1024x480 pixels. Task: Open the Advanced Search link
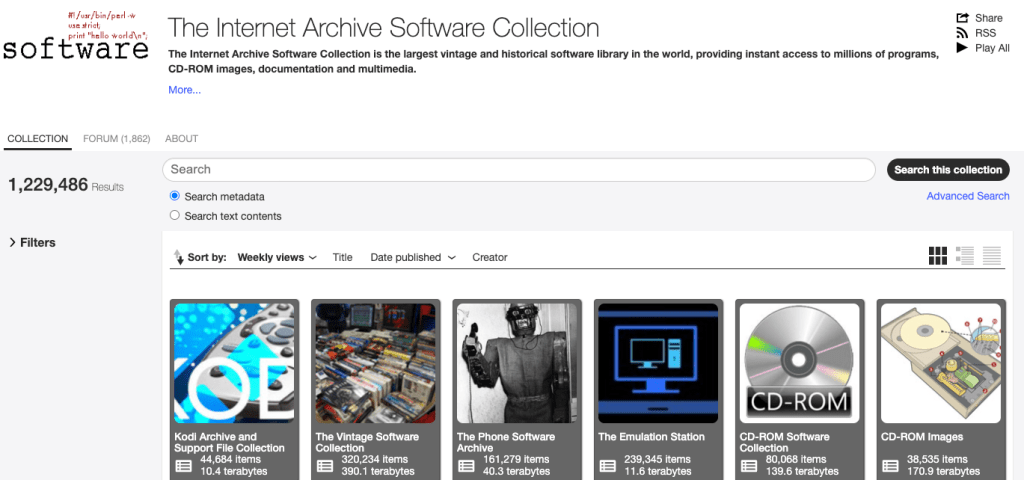[967, 196]
